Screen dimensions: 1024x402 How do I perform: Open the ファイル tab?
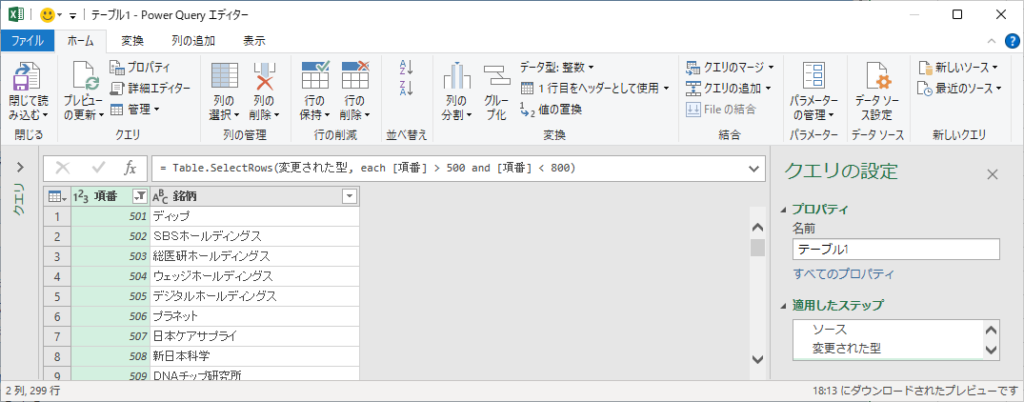[27, 40]
